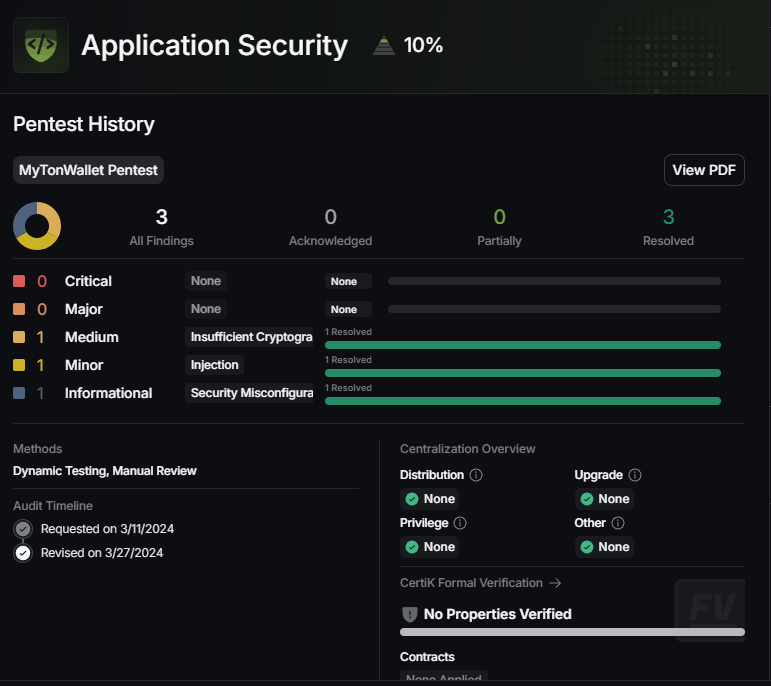Click the Application Security shield icon
The image size is (771, 686).
41,45
